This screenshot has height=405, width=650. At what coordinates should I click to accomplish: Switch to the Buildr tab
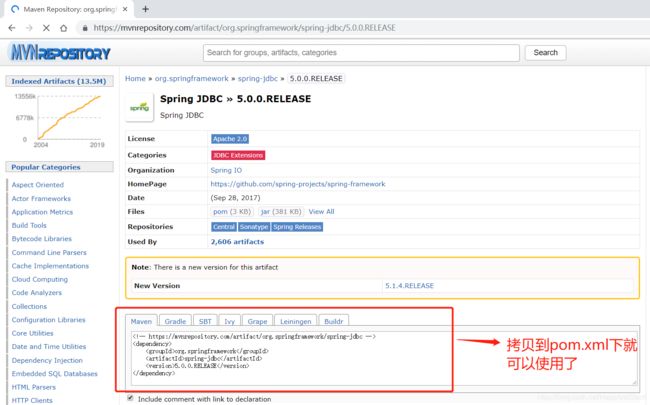tap(333, 321)
